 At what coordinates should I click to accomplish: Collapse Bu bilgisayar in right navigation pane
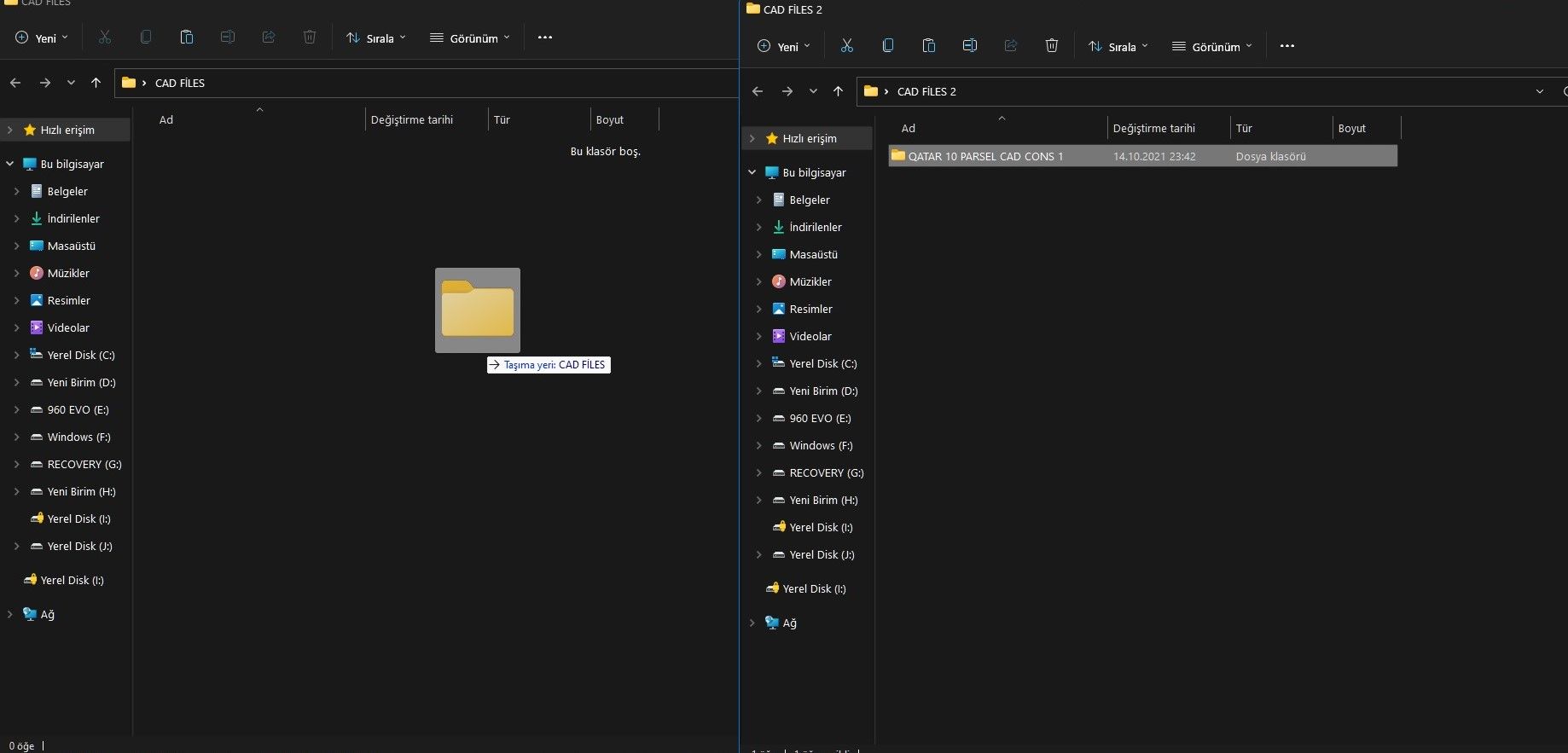point(752,172)
